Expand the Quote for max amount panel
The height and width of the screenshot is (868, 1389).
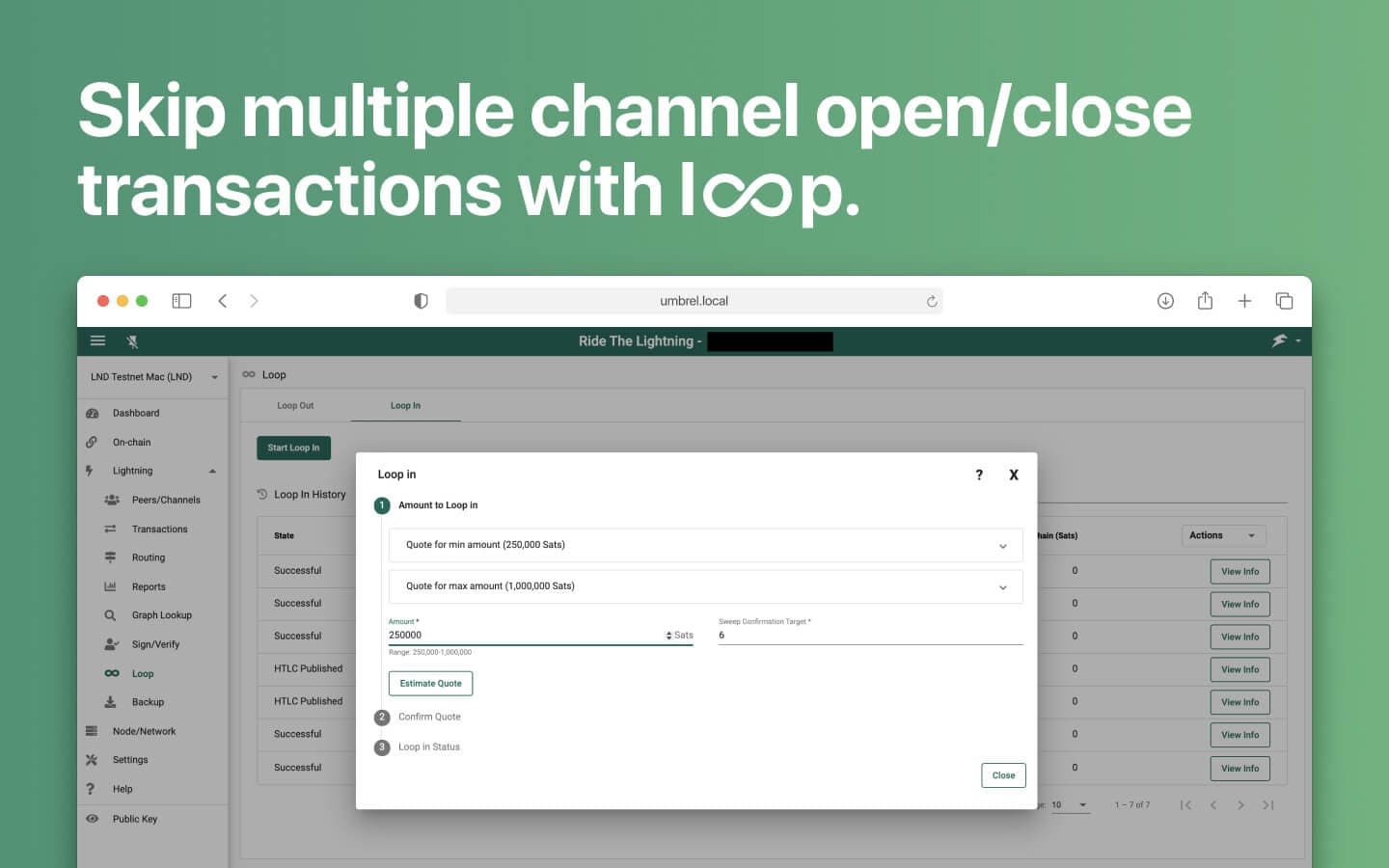[x=705, y=586]
